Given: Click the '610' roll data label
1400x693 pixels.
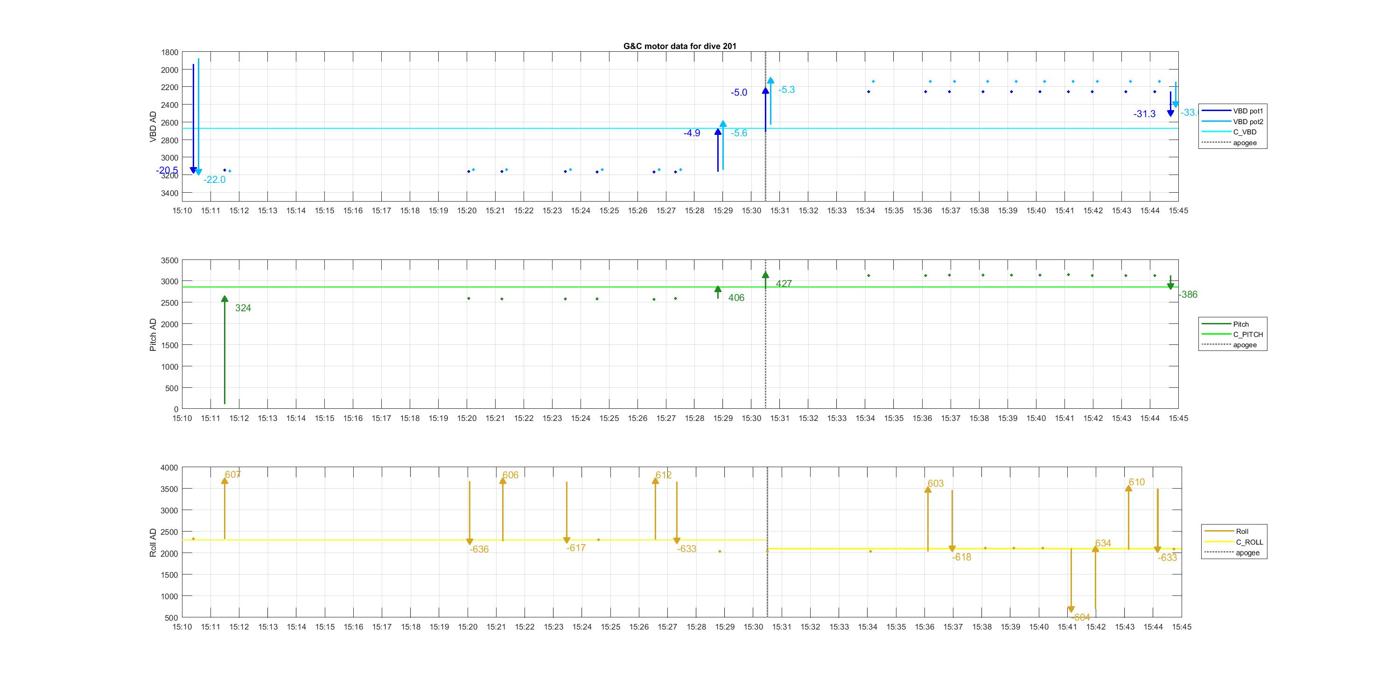Looking at the screenshot, I should pyautogui.click(x=1136, y=483).
